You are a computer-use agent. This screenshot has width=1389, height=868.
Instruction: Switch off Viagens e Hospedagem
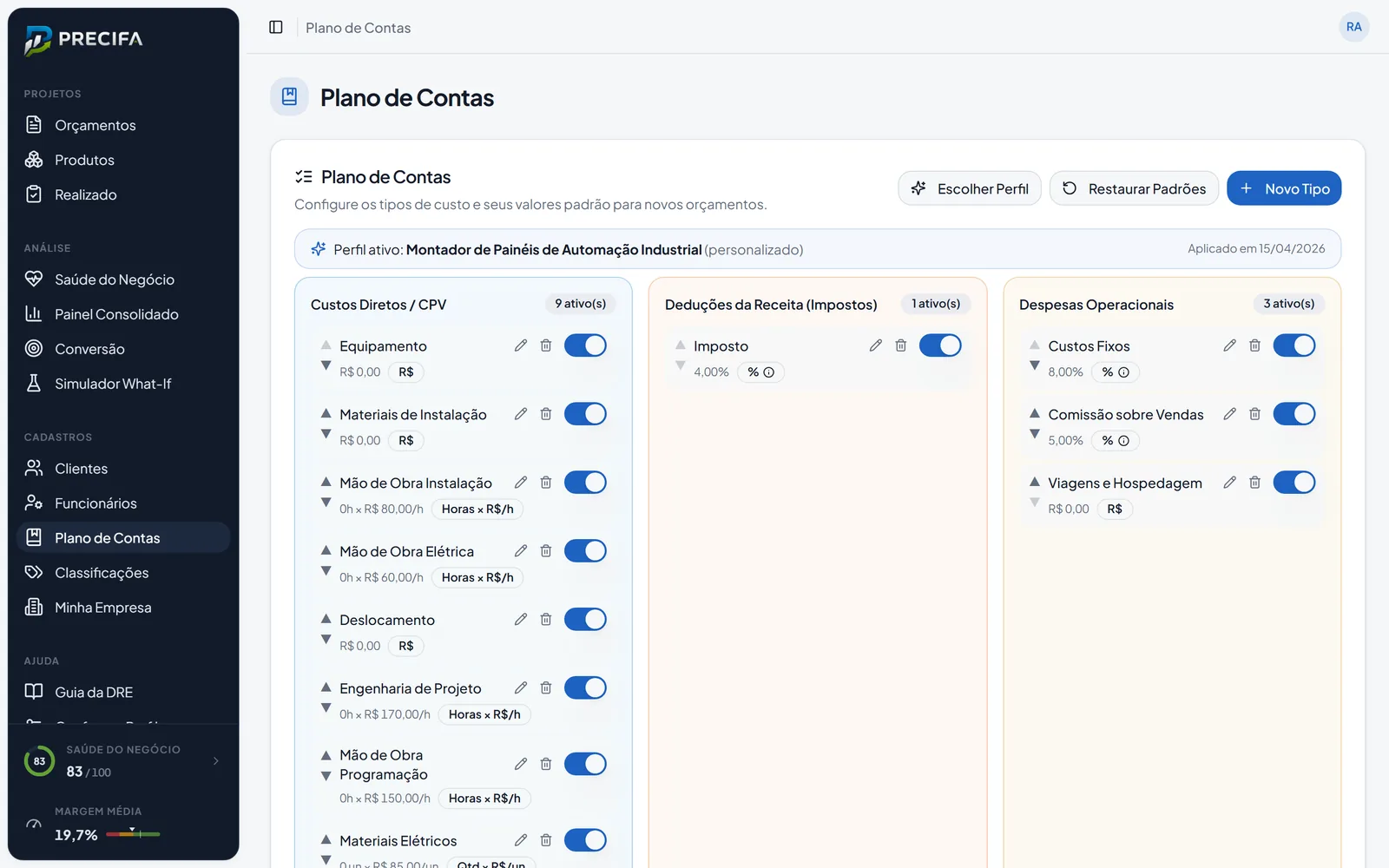(1294, 483)
